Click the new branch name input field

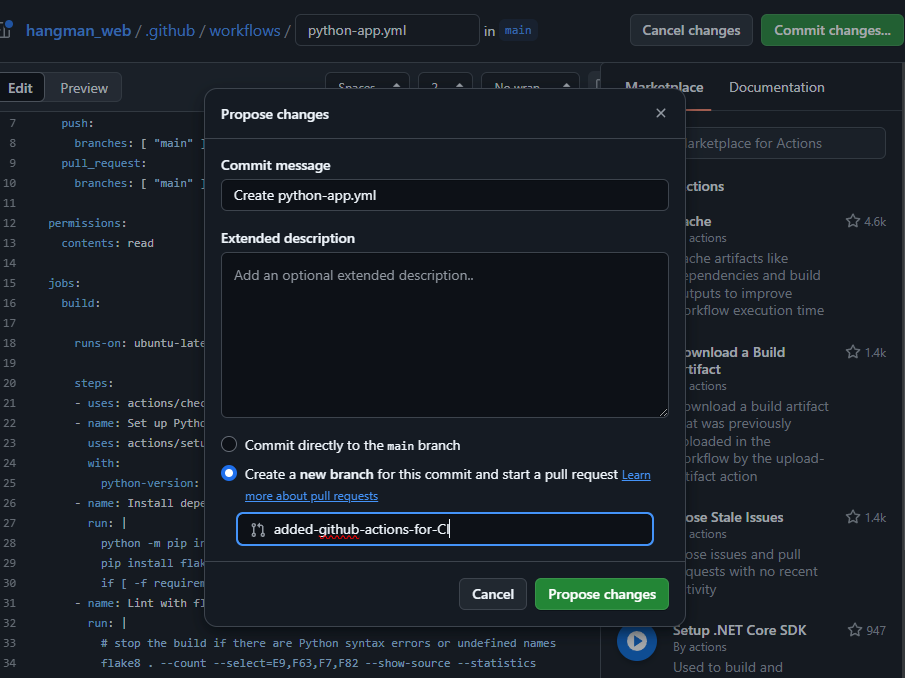[x=444, y=529]
